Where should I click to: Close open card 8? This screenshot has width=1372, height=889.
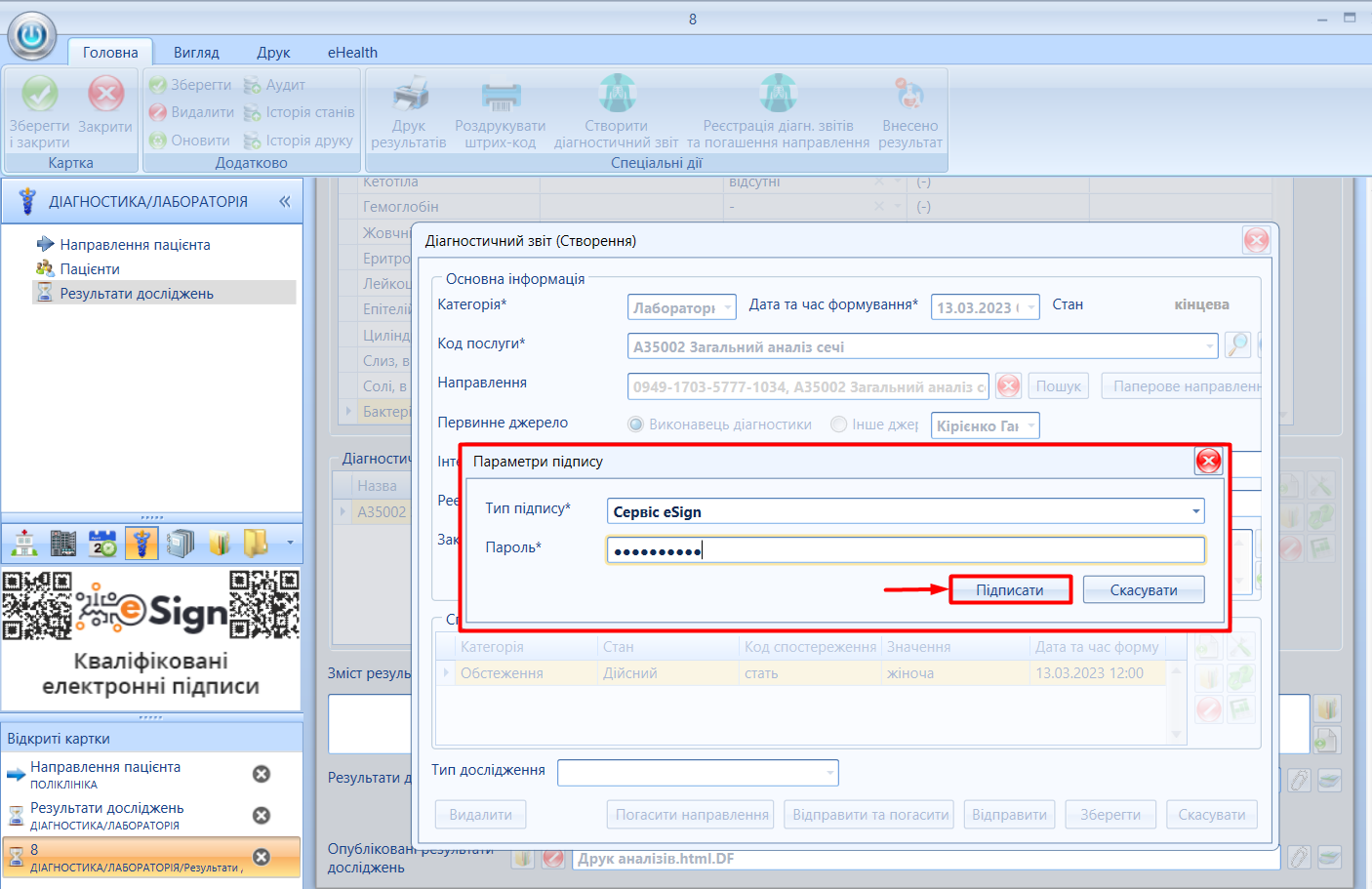tap(262, 857)
